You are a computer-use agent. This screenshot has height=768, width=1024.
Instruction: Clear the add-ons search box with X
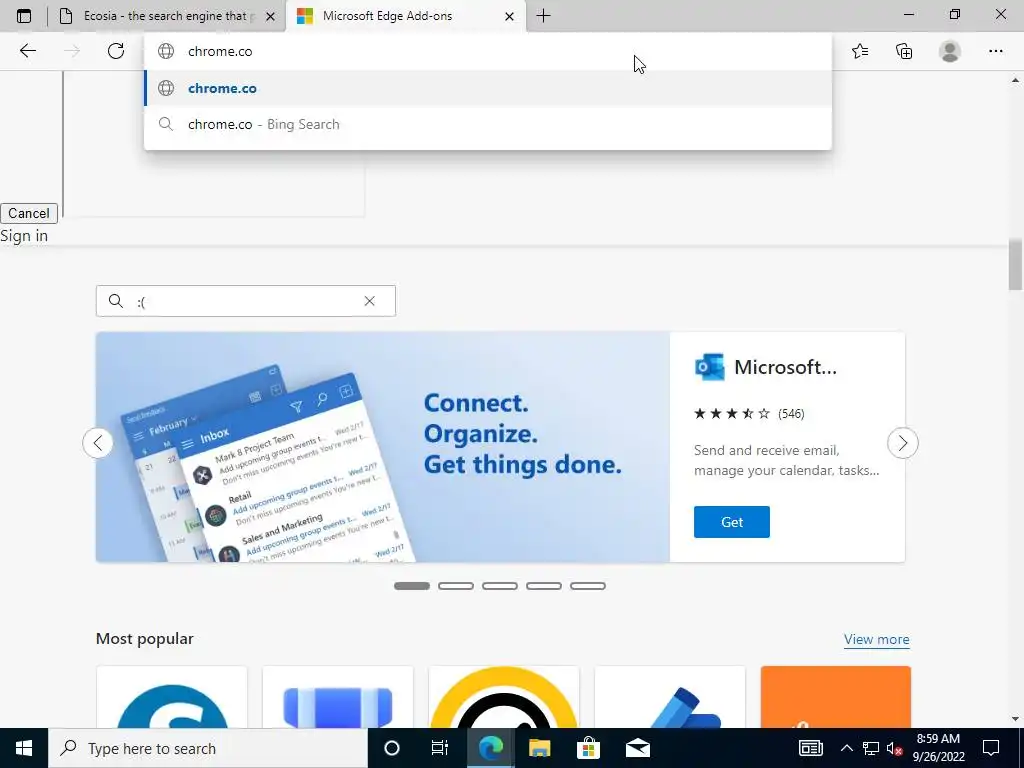(x=370, y=301)
